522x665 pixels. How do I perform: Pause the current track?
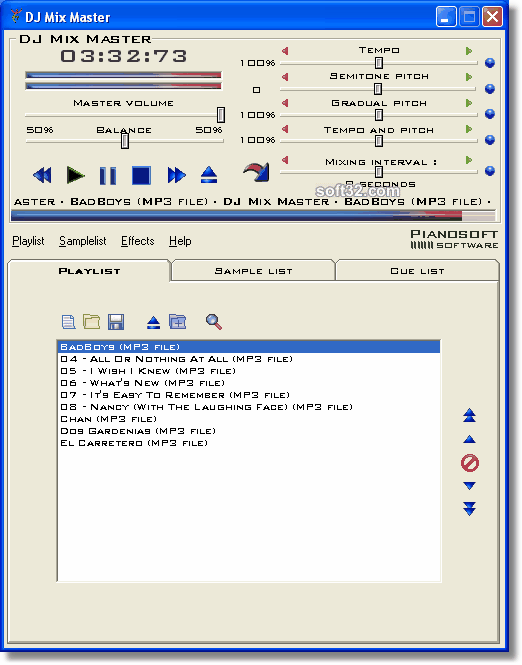[108, 175]
